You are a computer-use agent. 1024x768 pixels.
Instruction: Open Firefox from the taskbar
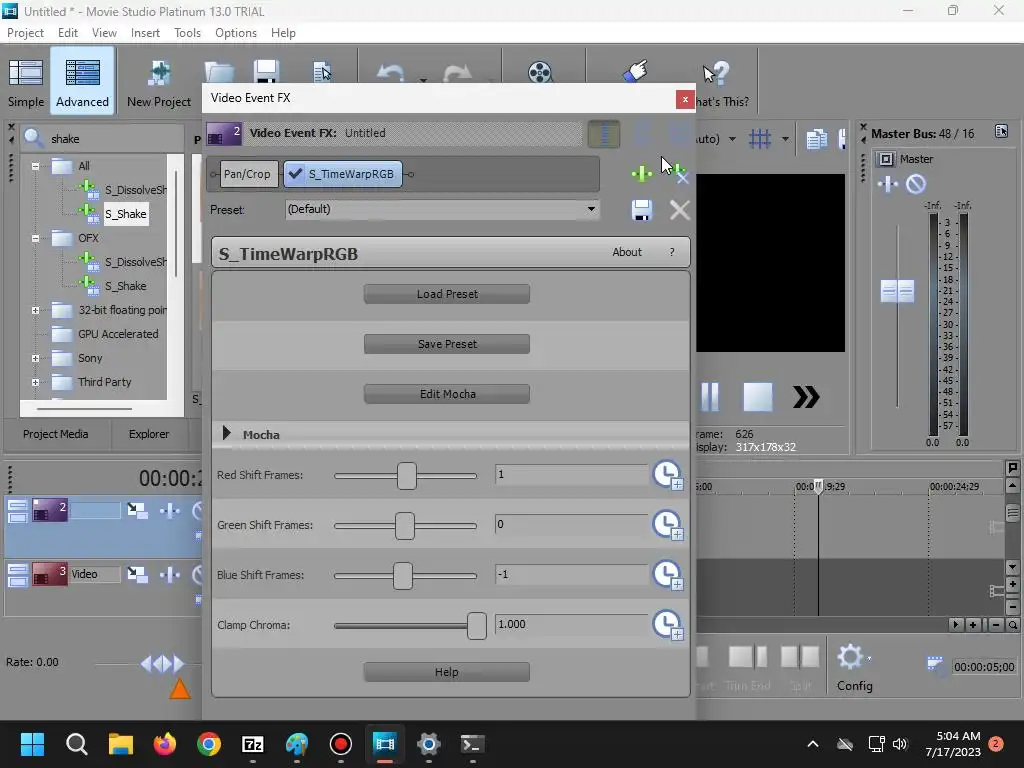click(x=165, y=744)
